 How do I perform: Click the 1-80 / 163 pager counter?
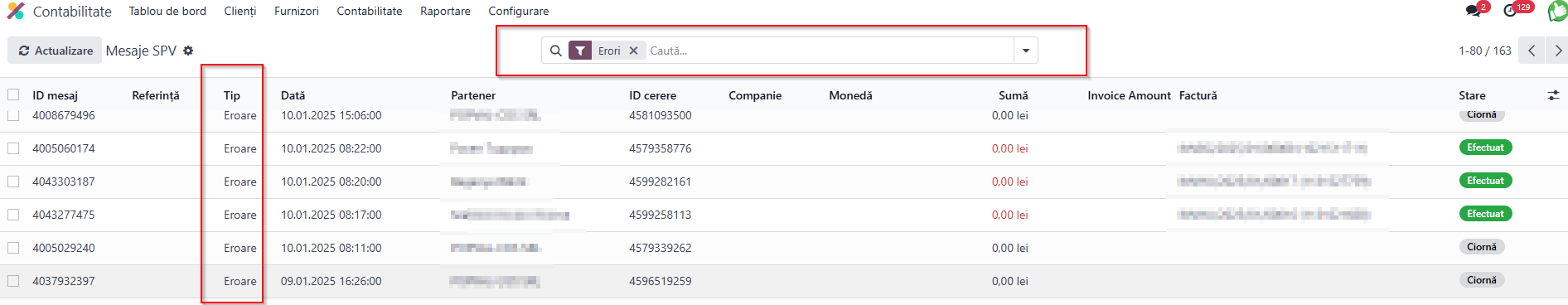pos(1485,51)
